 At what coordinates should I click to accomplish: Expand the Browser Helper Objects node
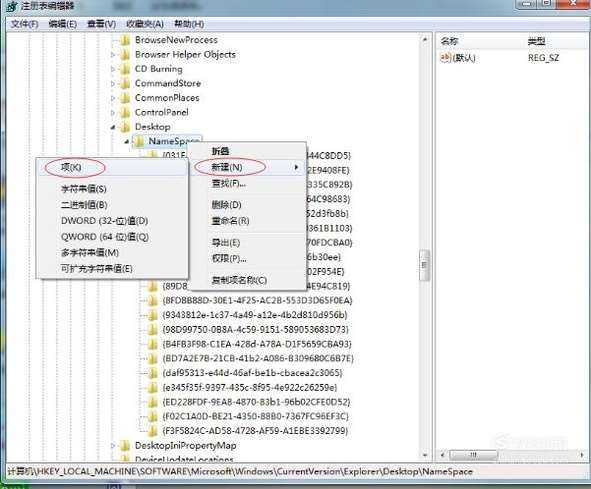pyautogui.click(x=113, y=55)
